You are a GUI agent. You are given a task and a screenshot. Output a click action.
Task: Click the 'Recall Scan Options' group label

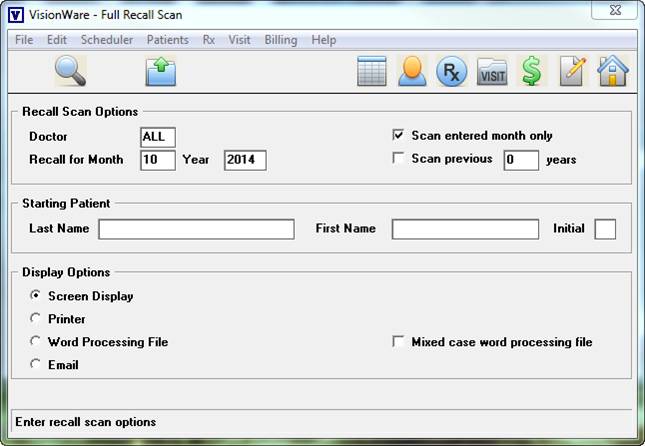(80, 112)
